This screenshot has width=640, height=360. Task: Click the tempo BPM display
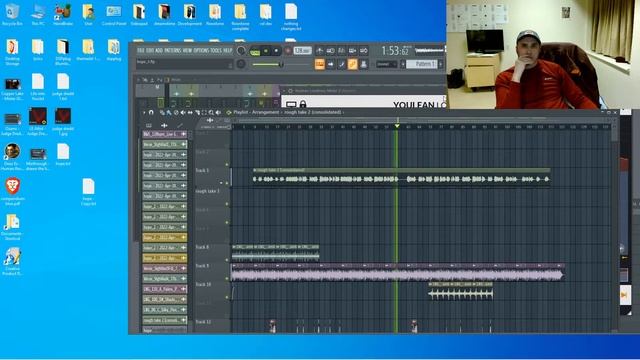click(302, 51)
